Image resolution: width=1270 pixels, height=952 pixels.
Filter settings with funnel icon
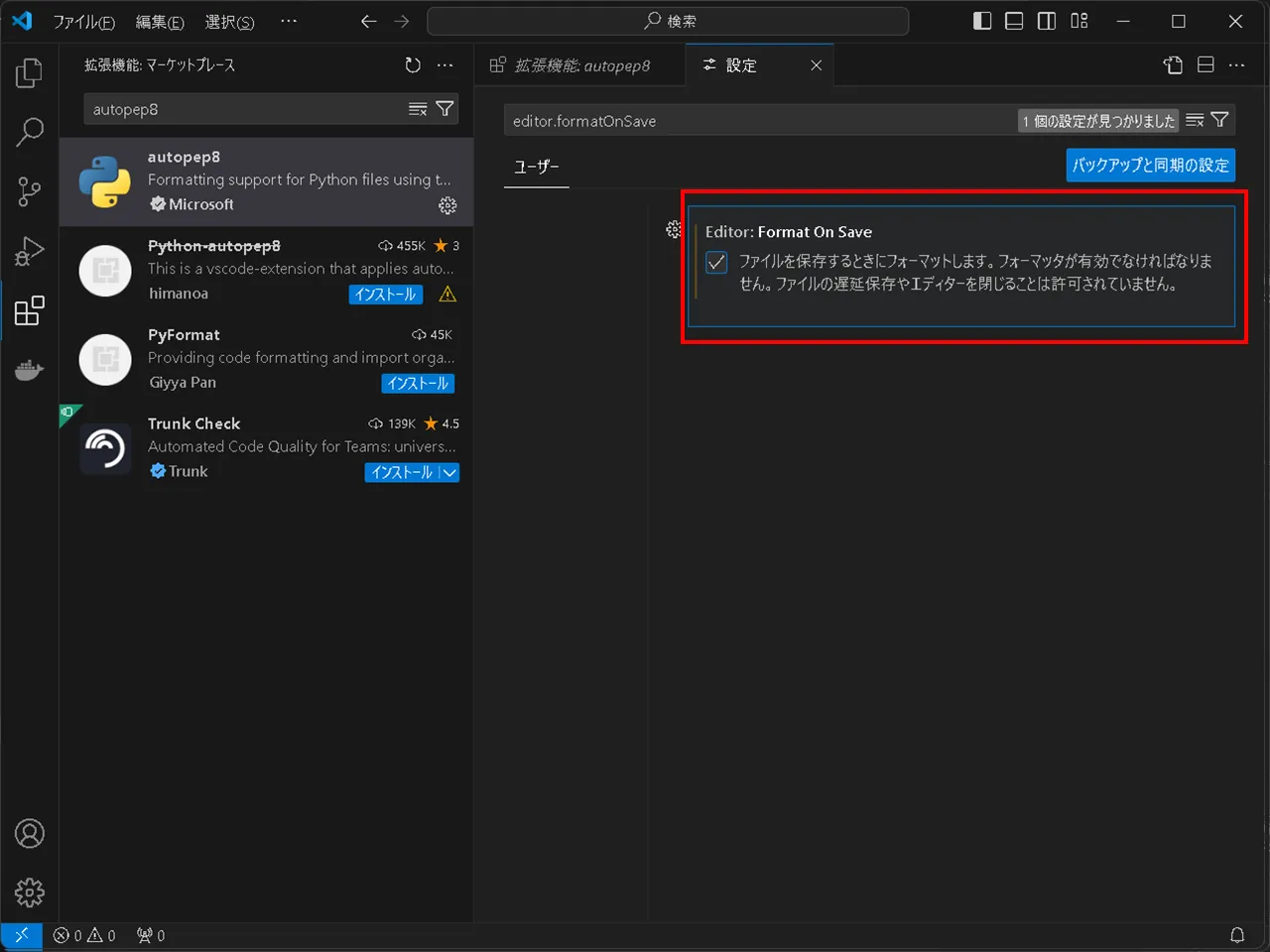click(1220, 120)
